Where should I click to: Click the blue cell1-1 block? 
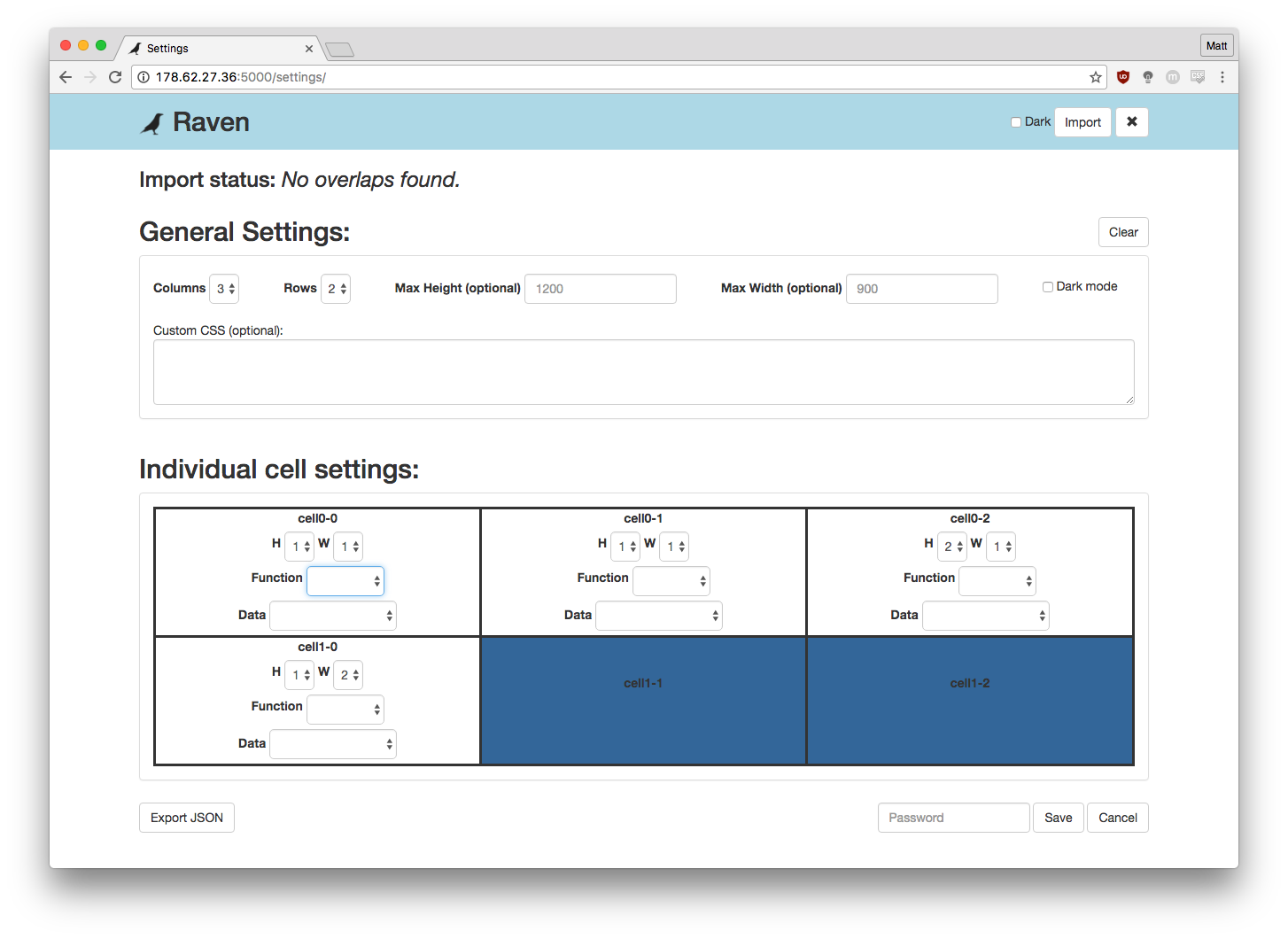coord(643,701)
